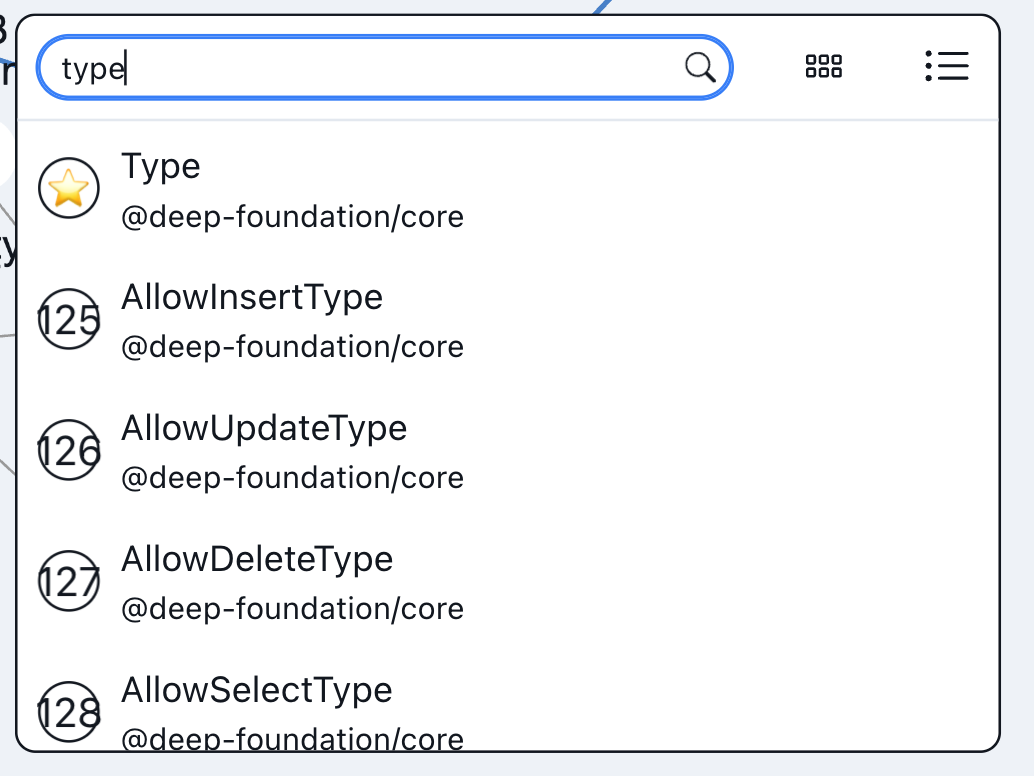1034x776 pixels.
Task: Click the 128 circle icon
Action: pos(69,712)
